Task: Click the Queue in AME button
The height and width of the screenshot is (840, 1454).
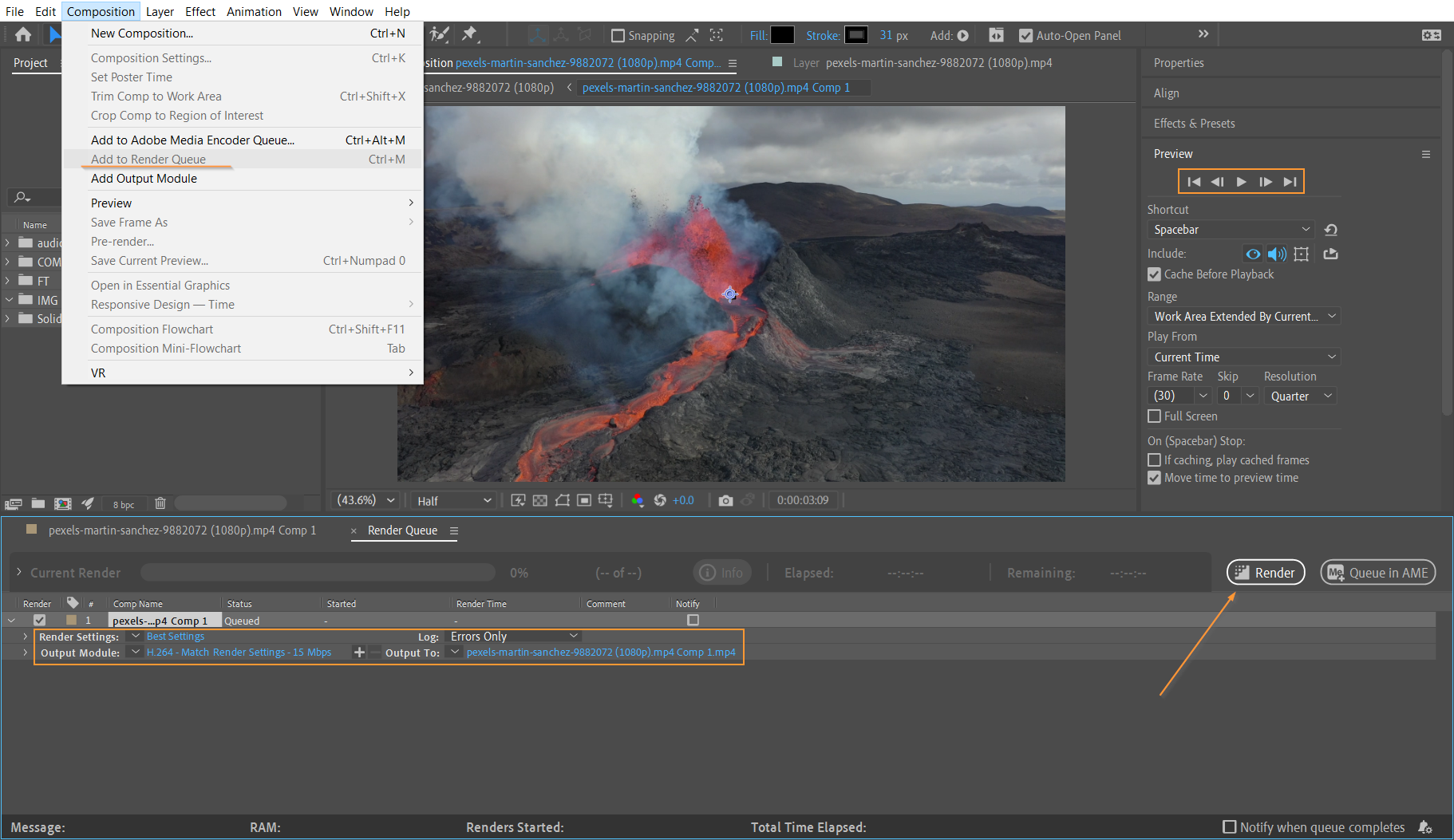Action: [1378, 573]
